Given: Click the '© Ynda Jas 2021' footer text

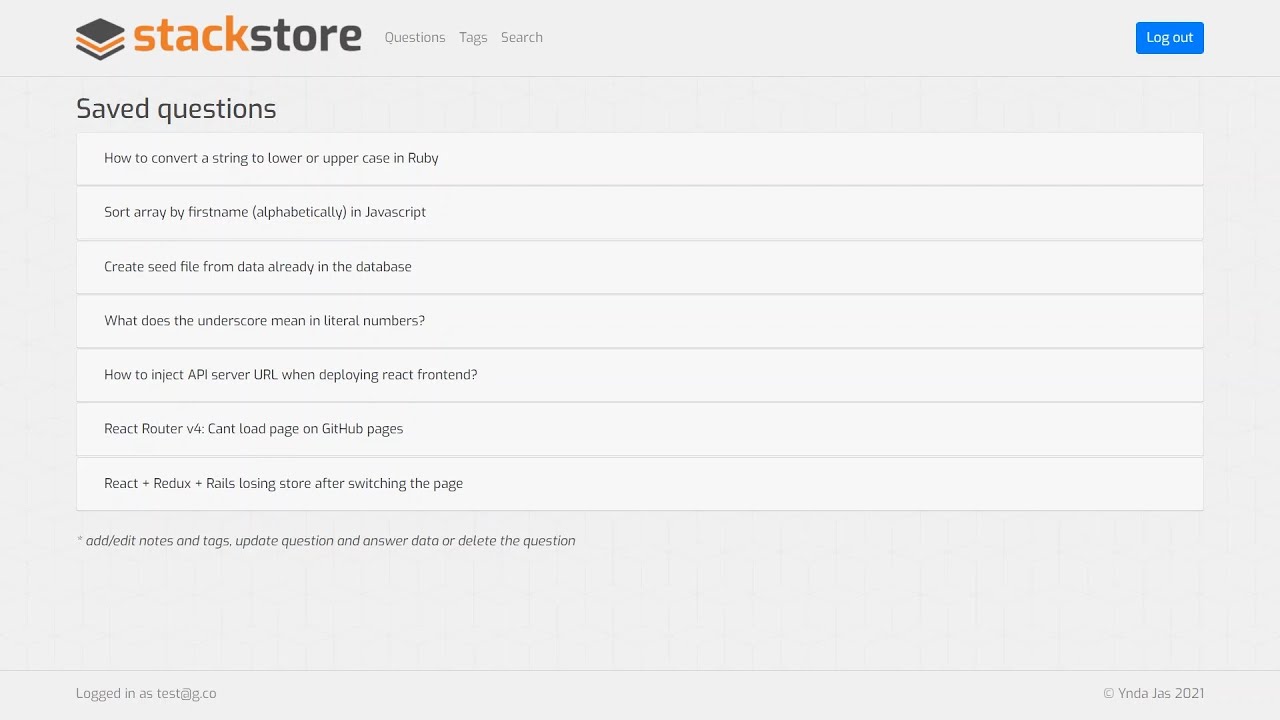Looking at the screenshot, I should [1153, 693].
